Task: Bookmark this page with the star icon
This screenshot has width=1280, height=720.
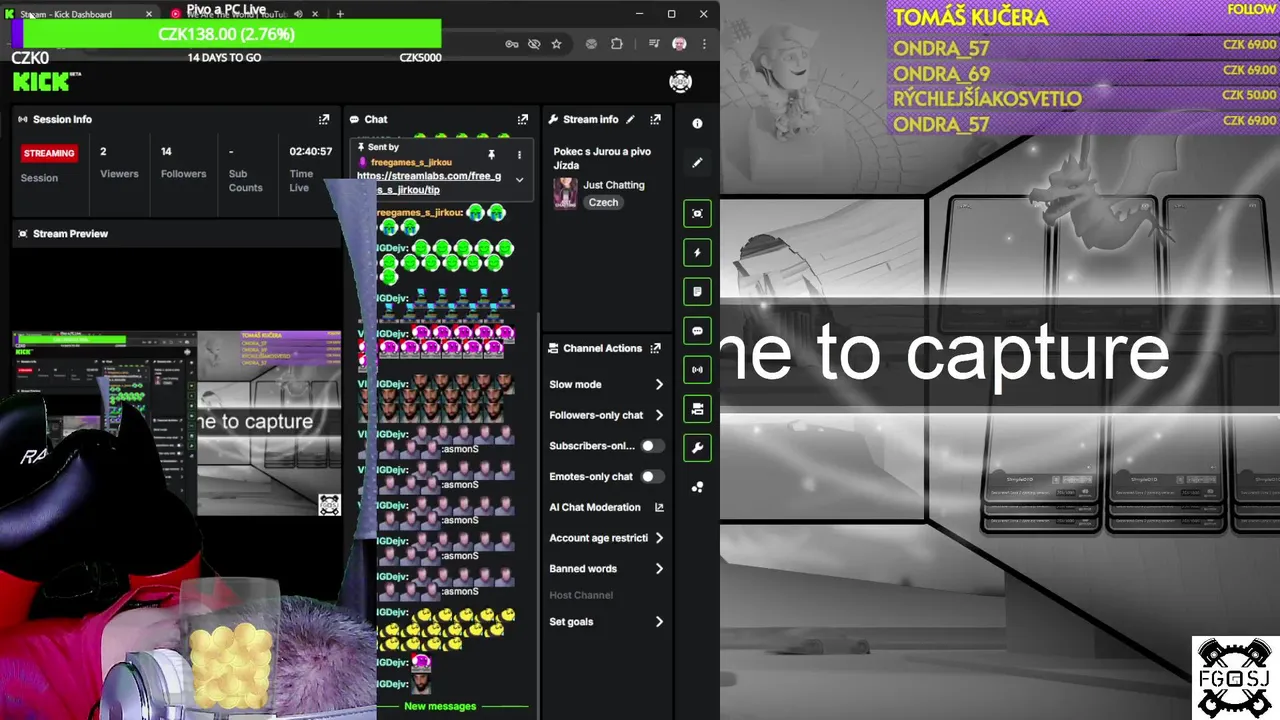Action: pyautogui.click(x=556, y=44)
